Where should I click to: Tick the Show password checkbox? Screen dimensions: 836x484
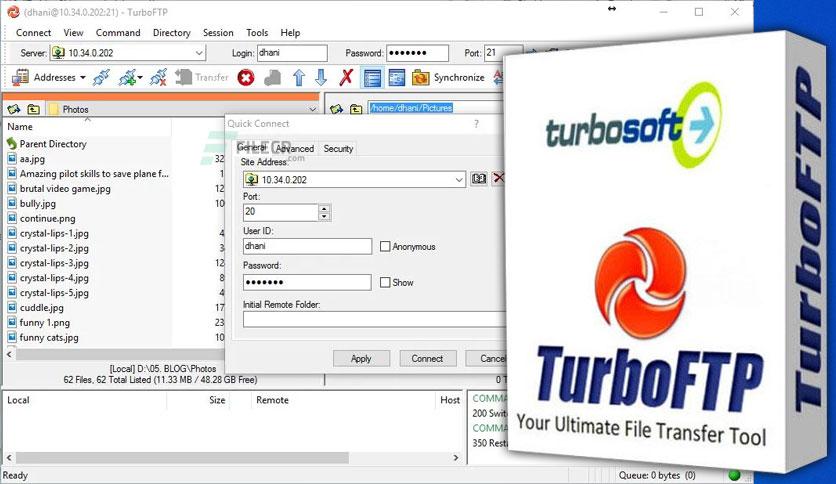coord(385,282)
